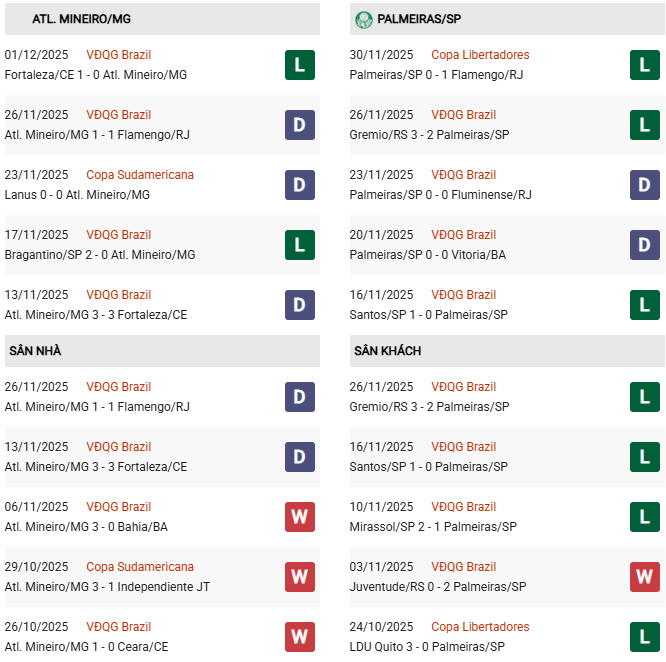
Task: Open VĐQG Brazil link on 01/12/2025 row
Action: [x=119, y=55]
